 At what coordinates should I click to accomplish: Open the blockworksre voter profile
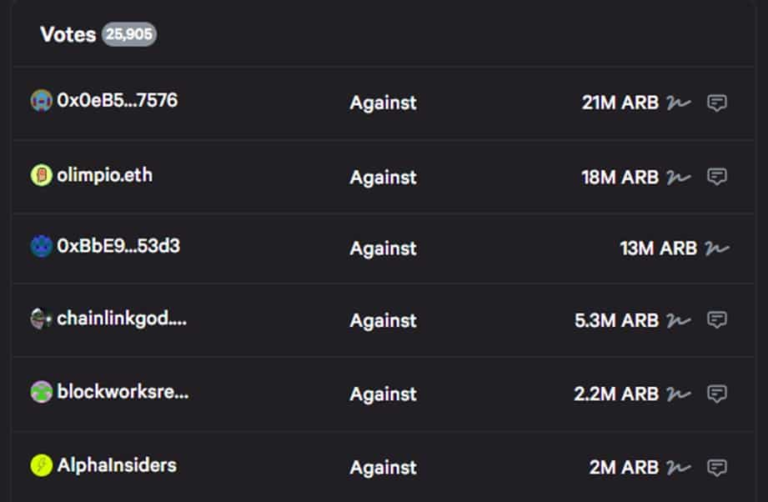pos(122,392)
